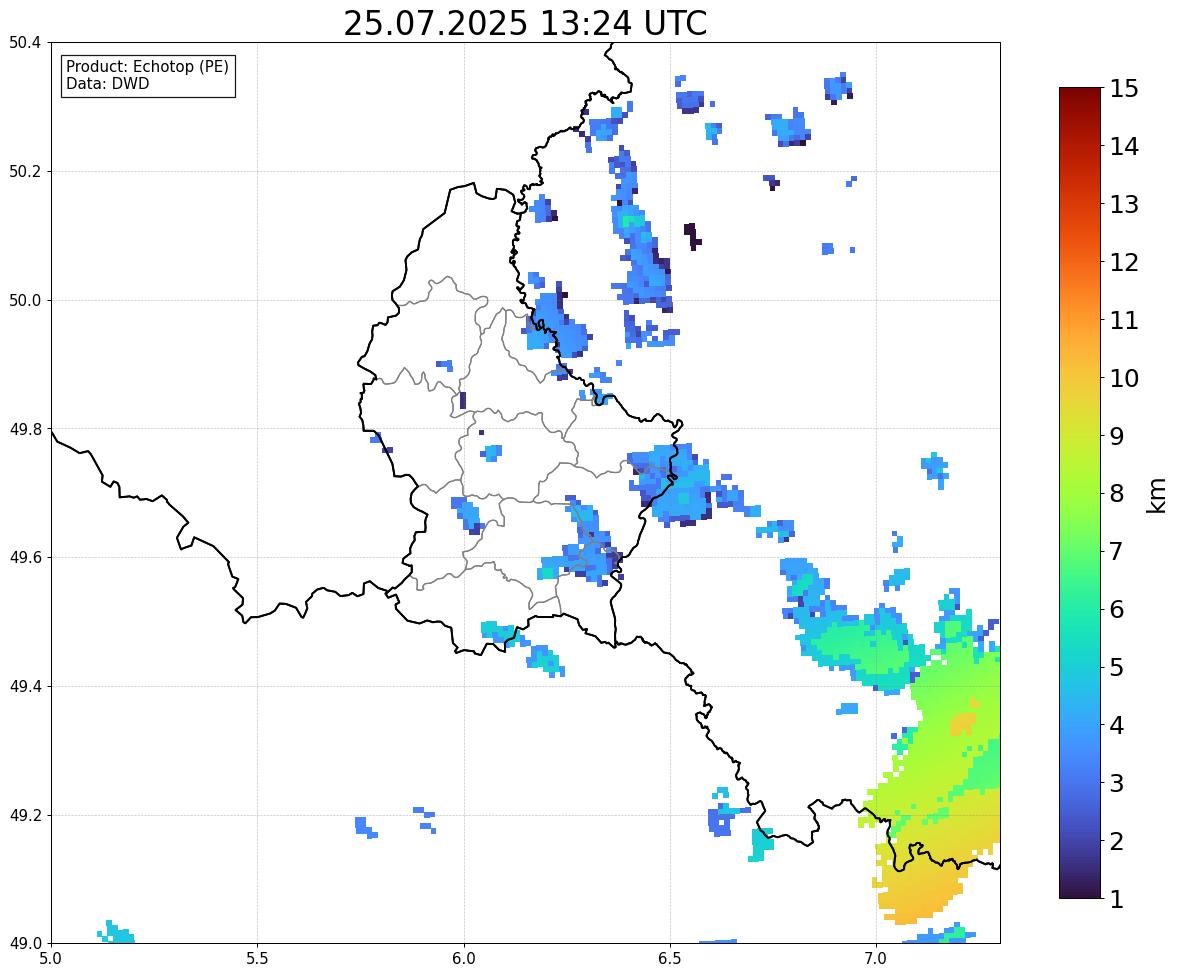Screen dimensions: 1178x976
Task: Click latitude axis label 49.0
Action: coord(25,944)
